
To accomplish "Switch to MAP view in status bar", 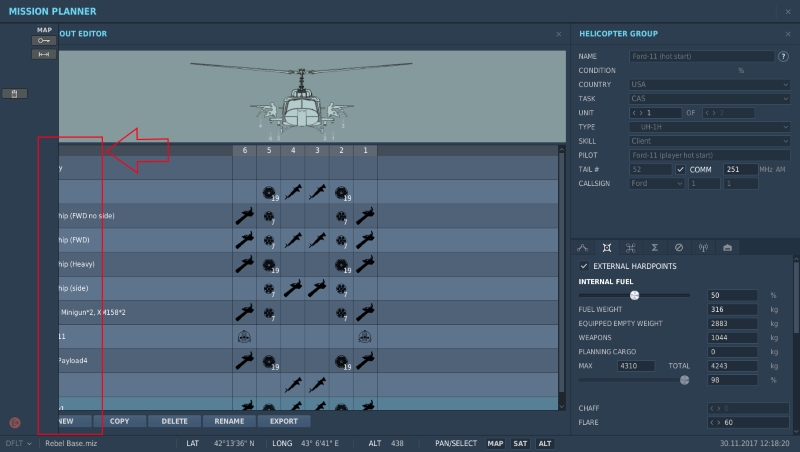I will [495, 443].
